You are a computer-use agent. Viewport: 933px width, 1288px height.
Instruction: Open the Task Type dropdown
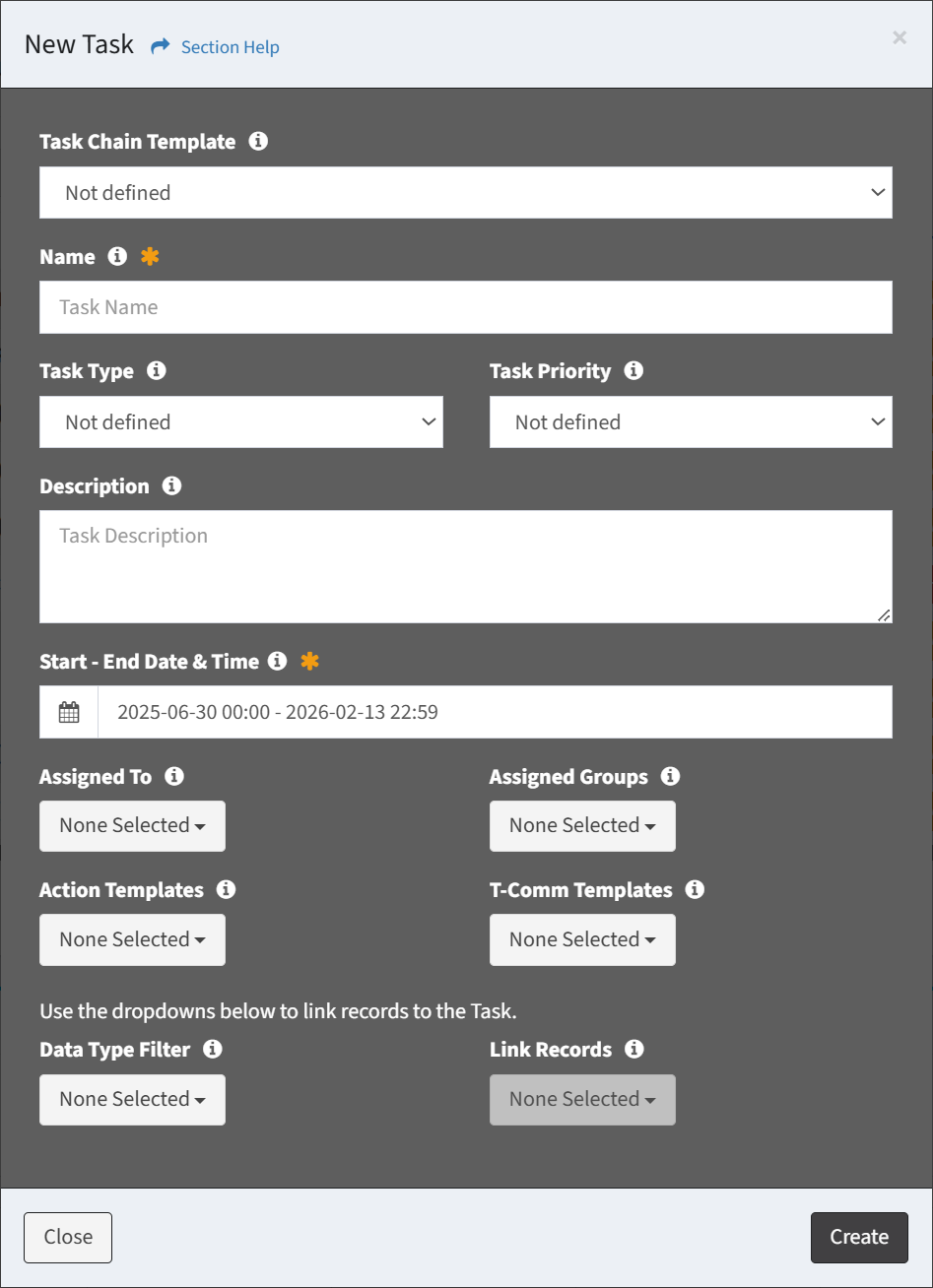(x=240, y=422)
